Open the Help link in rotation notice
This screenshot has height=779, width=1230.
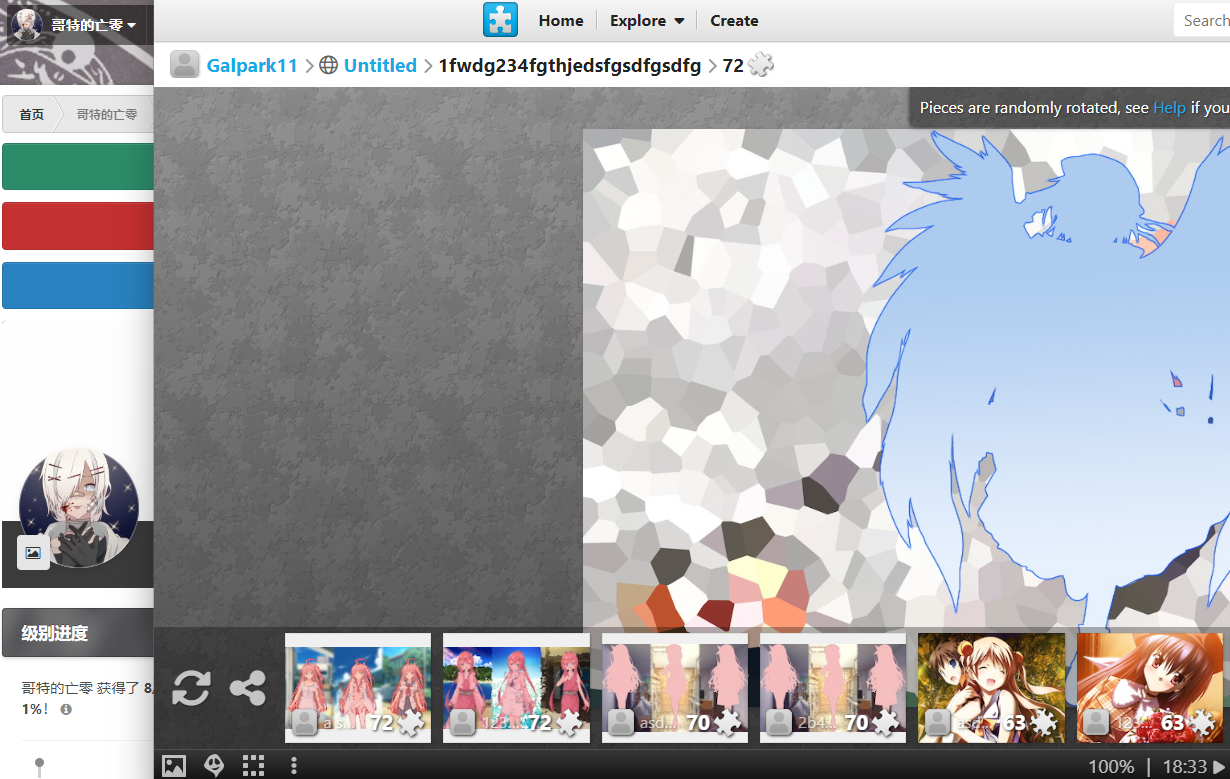tap(1169, 107)
